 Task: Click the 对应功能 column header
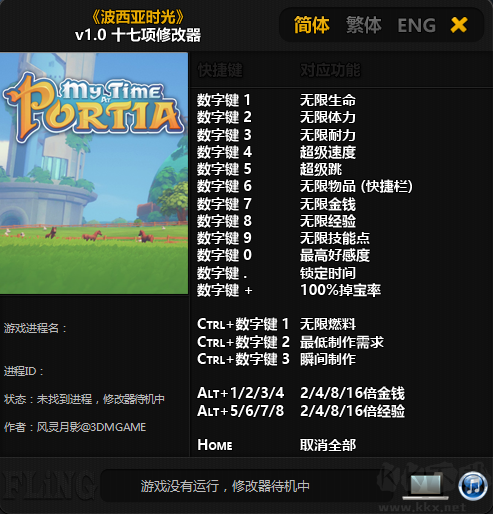[x=330, y=70]
